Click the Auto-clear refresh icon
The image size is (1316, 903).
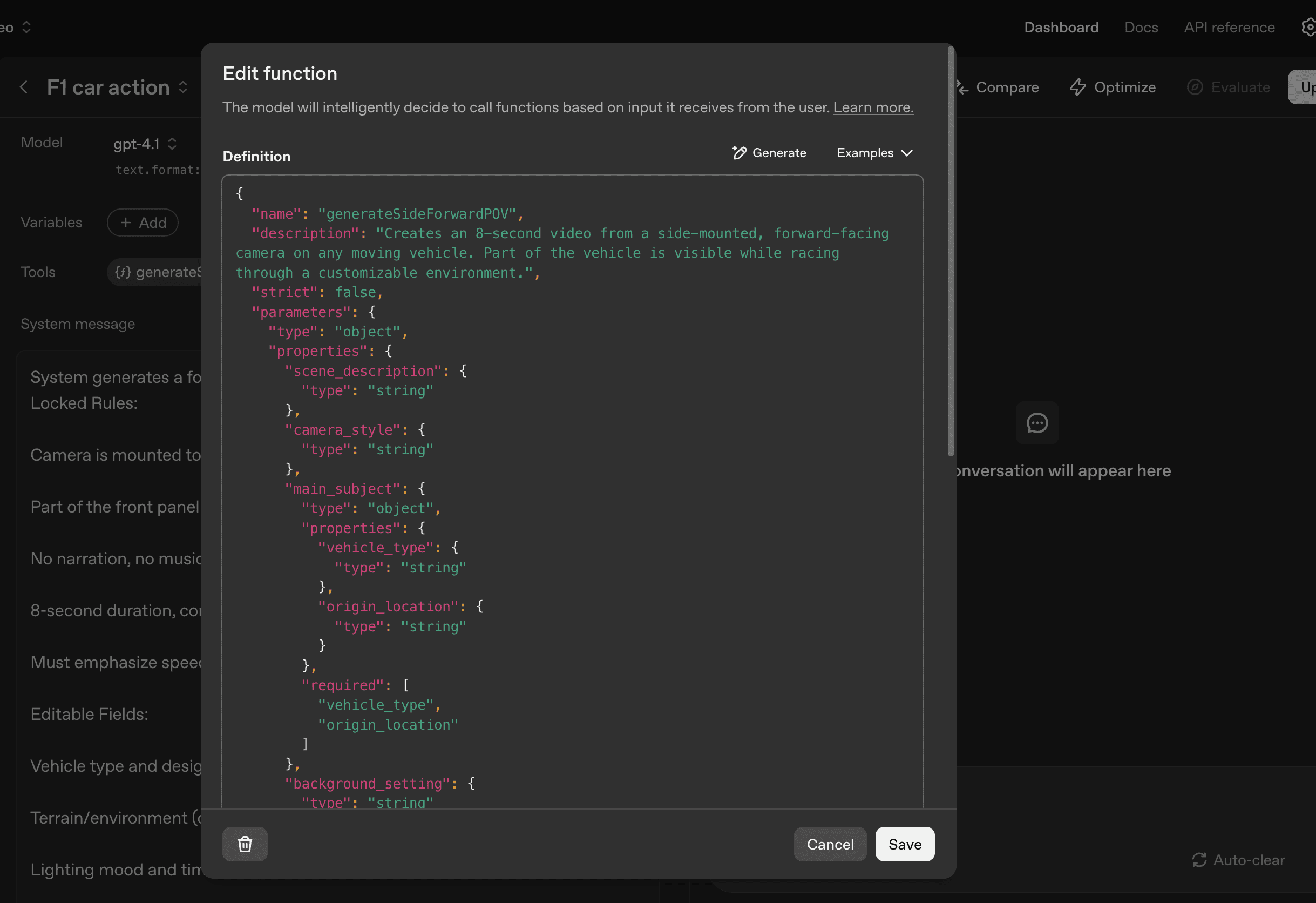click(x=1199, y=860)
